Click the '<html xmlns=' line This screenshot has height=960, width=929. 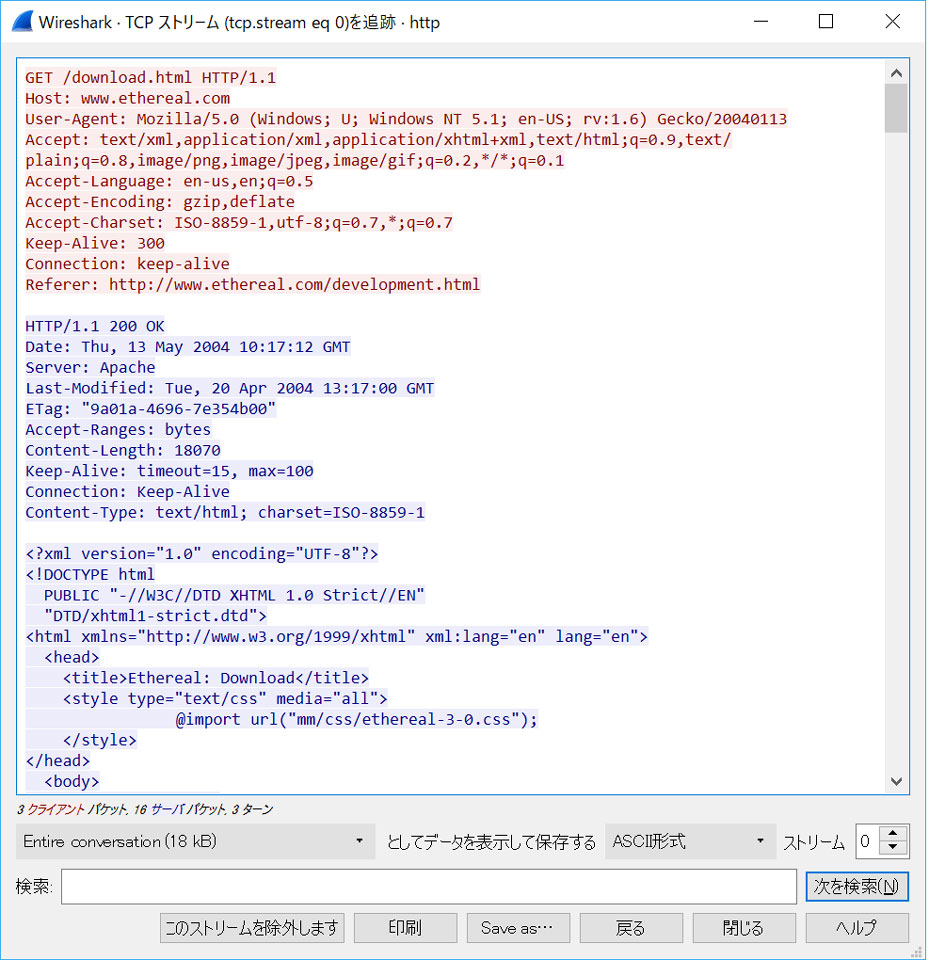[x=336, y=637]
